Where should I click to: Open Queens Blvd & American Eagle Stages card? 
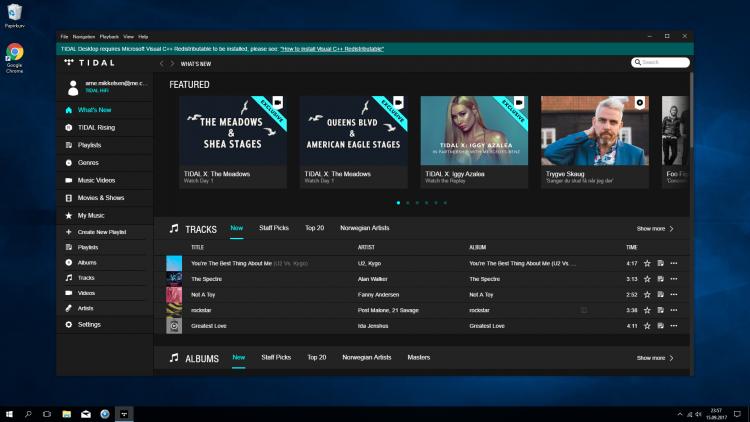pos(353,142)
